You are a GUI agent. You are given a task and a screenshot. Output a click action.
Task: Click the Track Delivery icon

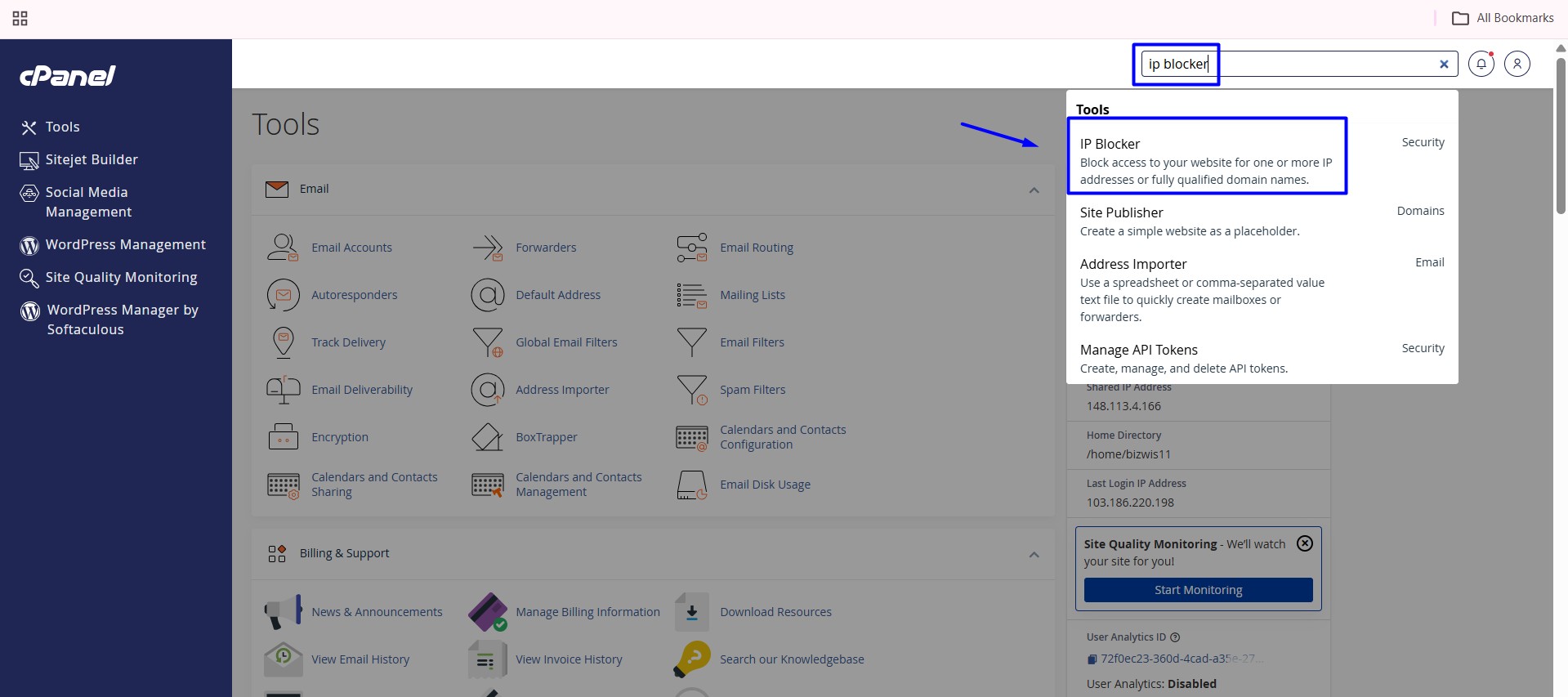click(283, 342)
